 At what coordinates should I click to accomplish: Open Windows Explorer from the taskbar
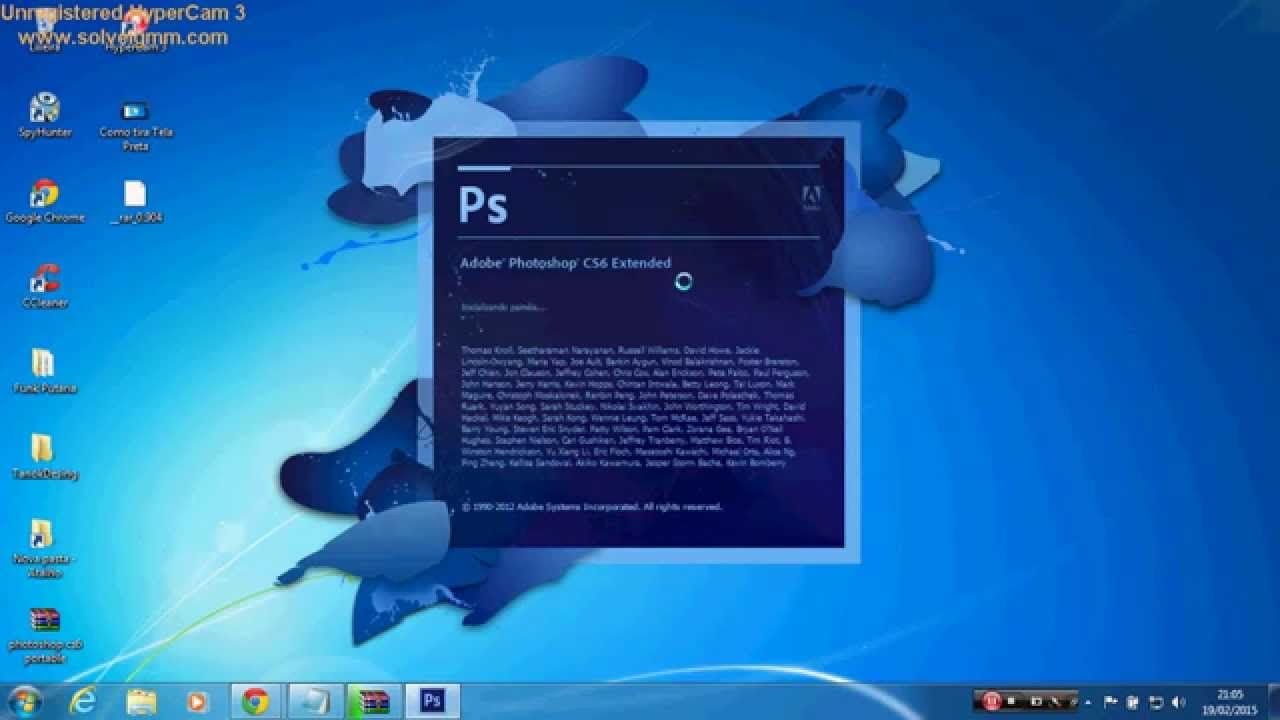pos(141,701)
